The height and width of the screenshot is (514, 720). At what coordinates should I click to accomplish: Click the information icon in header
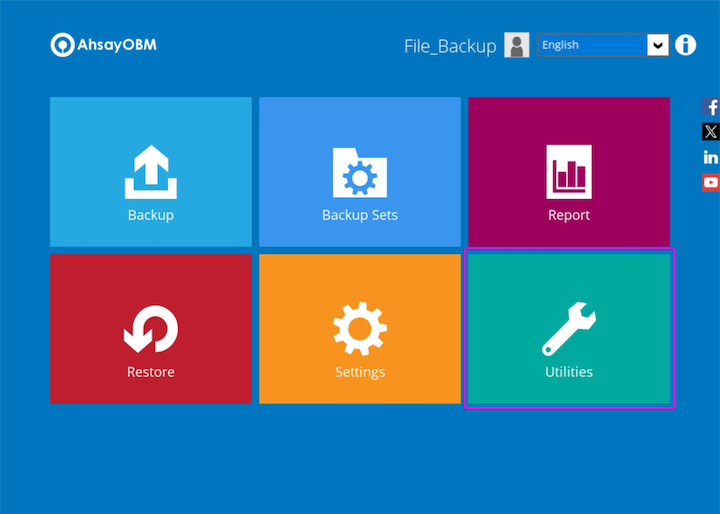pyautogui.click(x=685, y=45)
